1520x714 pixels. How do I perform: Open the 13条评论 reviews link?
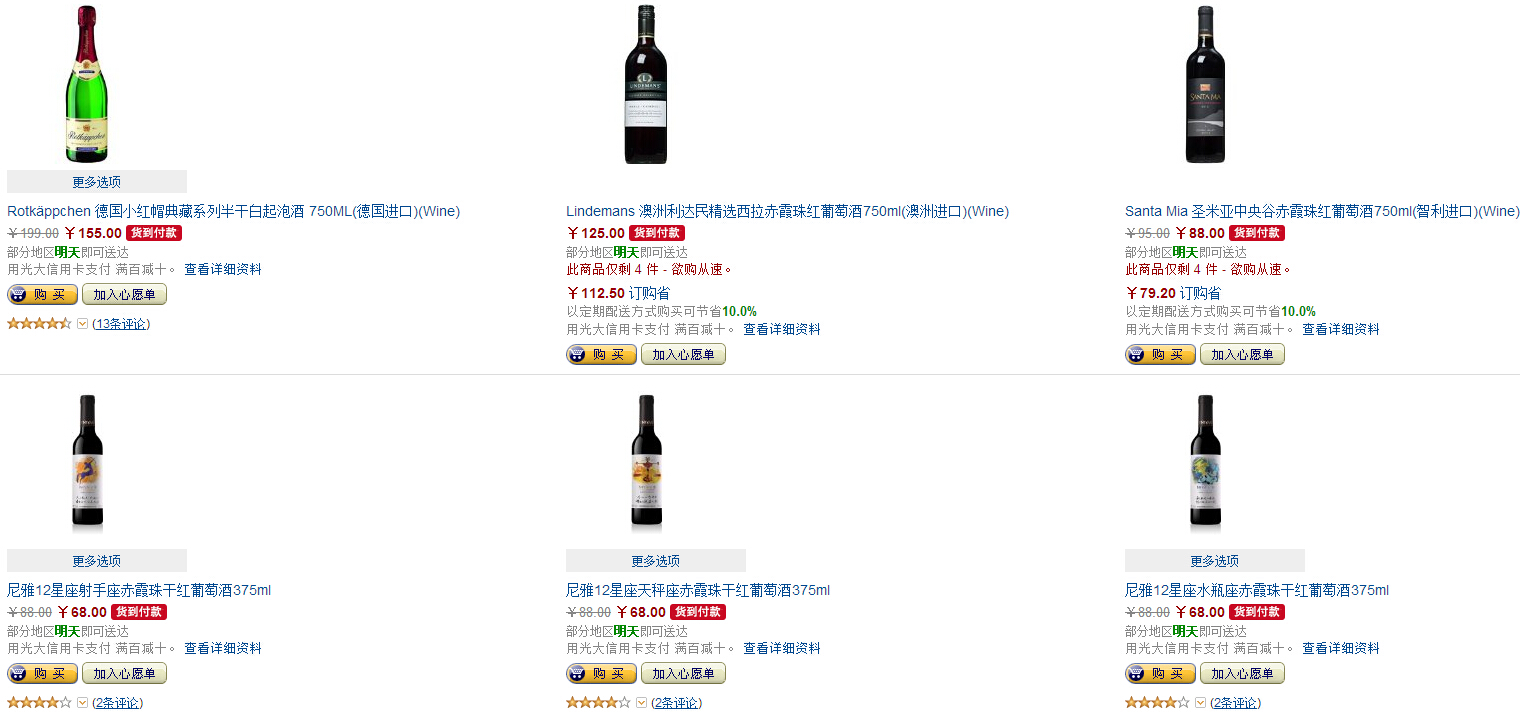pos(121,324)
